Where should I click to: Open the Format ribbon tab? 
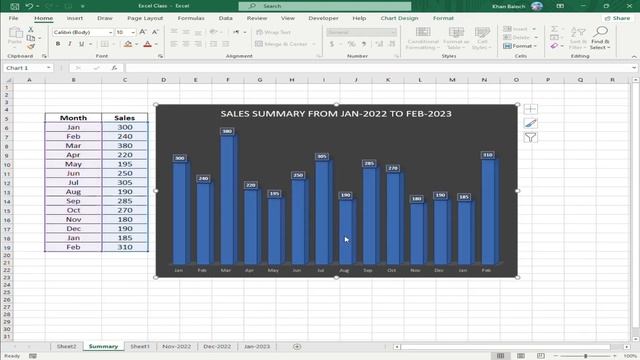coord(443,18)
